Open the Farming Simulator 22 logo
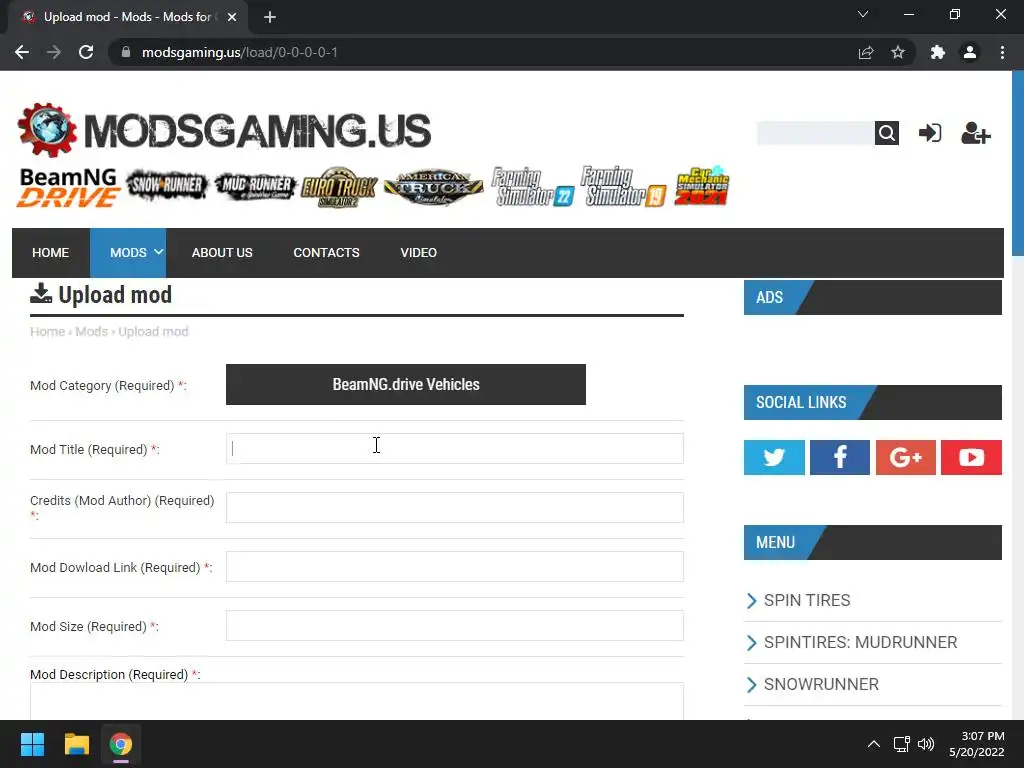1024x768 pixels. pyautogui.click(x=532, y=187)
